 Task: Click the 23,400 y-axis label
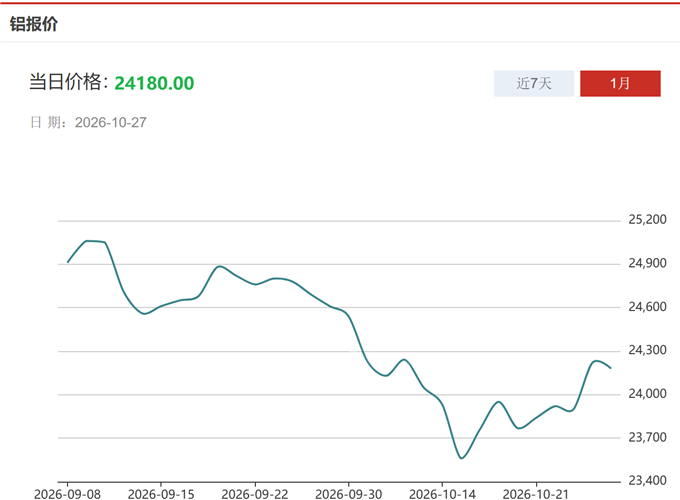(x=647, y=480)
